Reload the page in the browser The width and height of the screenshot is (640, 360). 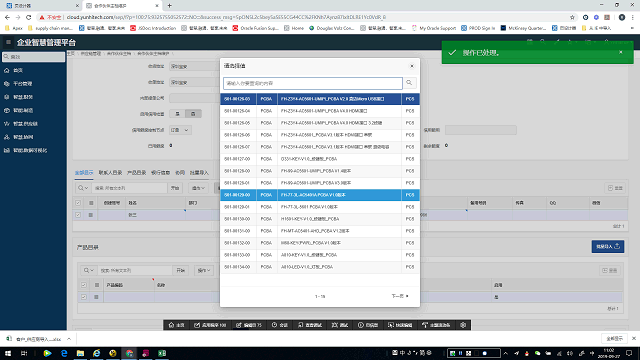click(29, 17)
